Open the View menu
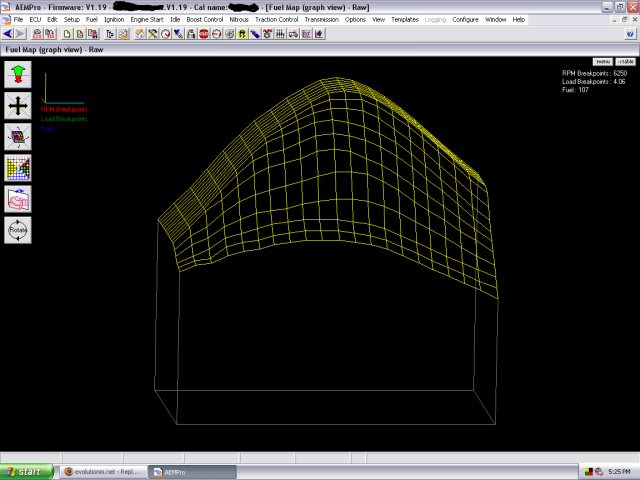The width and height of the screenshot is (640, 480). click(378, 20)
